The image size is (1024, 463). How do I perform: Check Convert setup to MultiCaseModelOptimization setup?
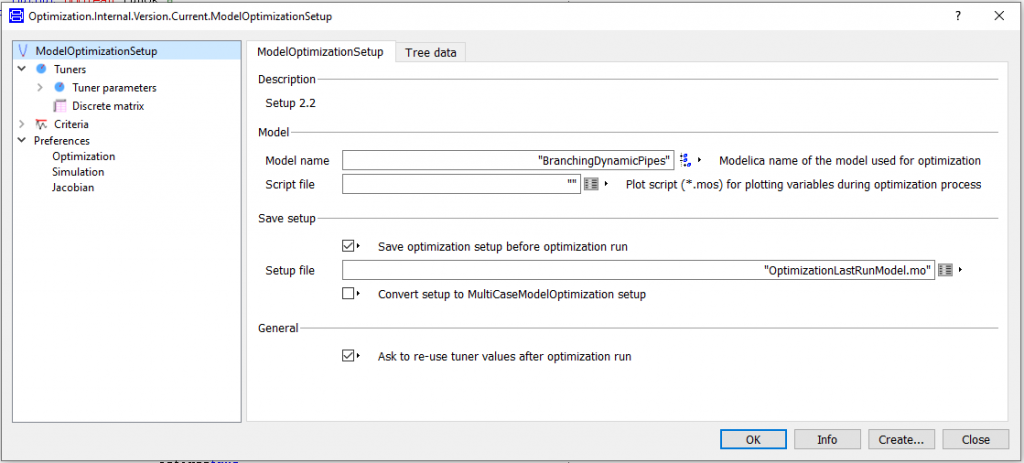[347, 294]
